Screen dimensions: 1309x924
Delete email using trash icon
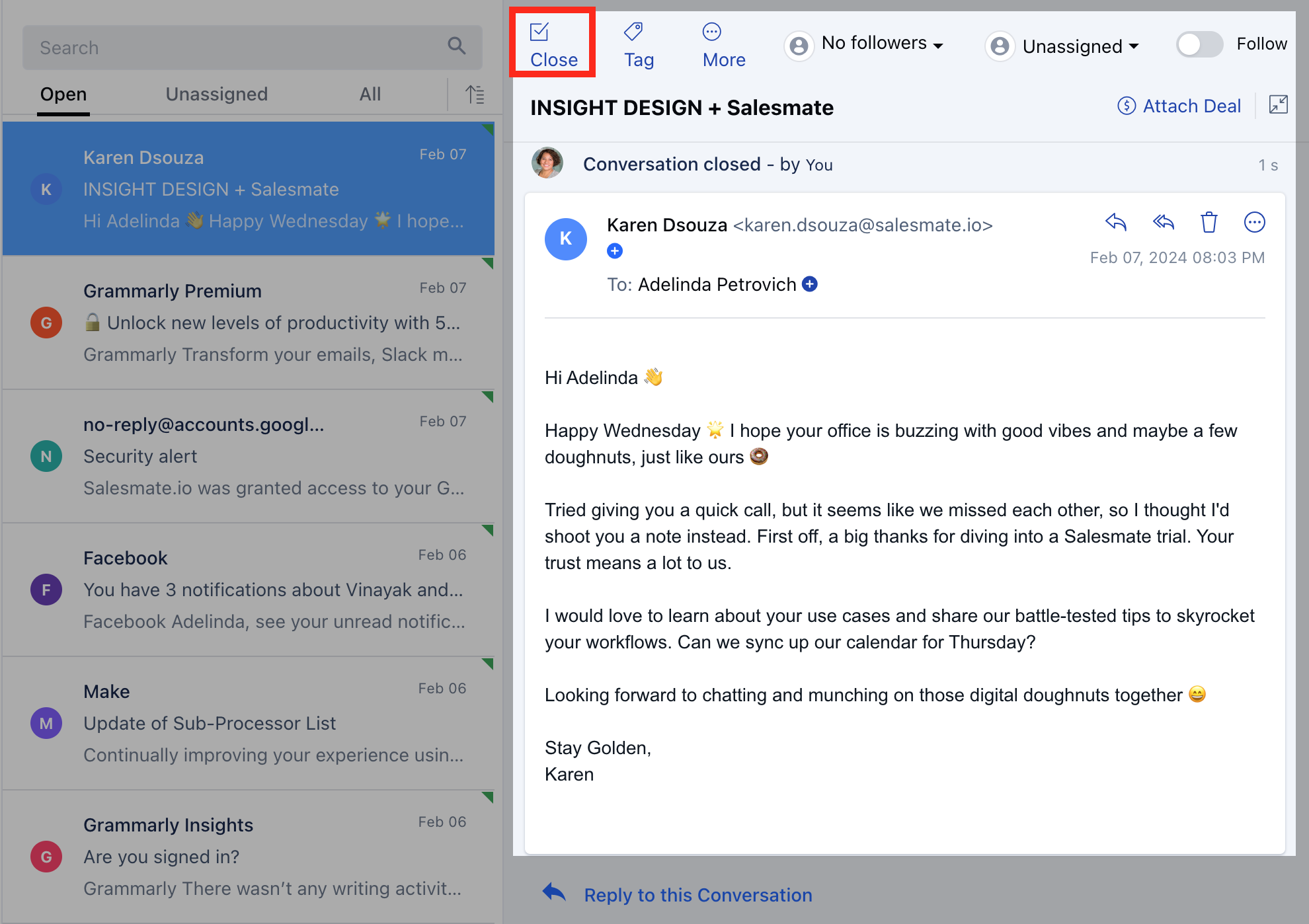click(1209, 223)
